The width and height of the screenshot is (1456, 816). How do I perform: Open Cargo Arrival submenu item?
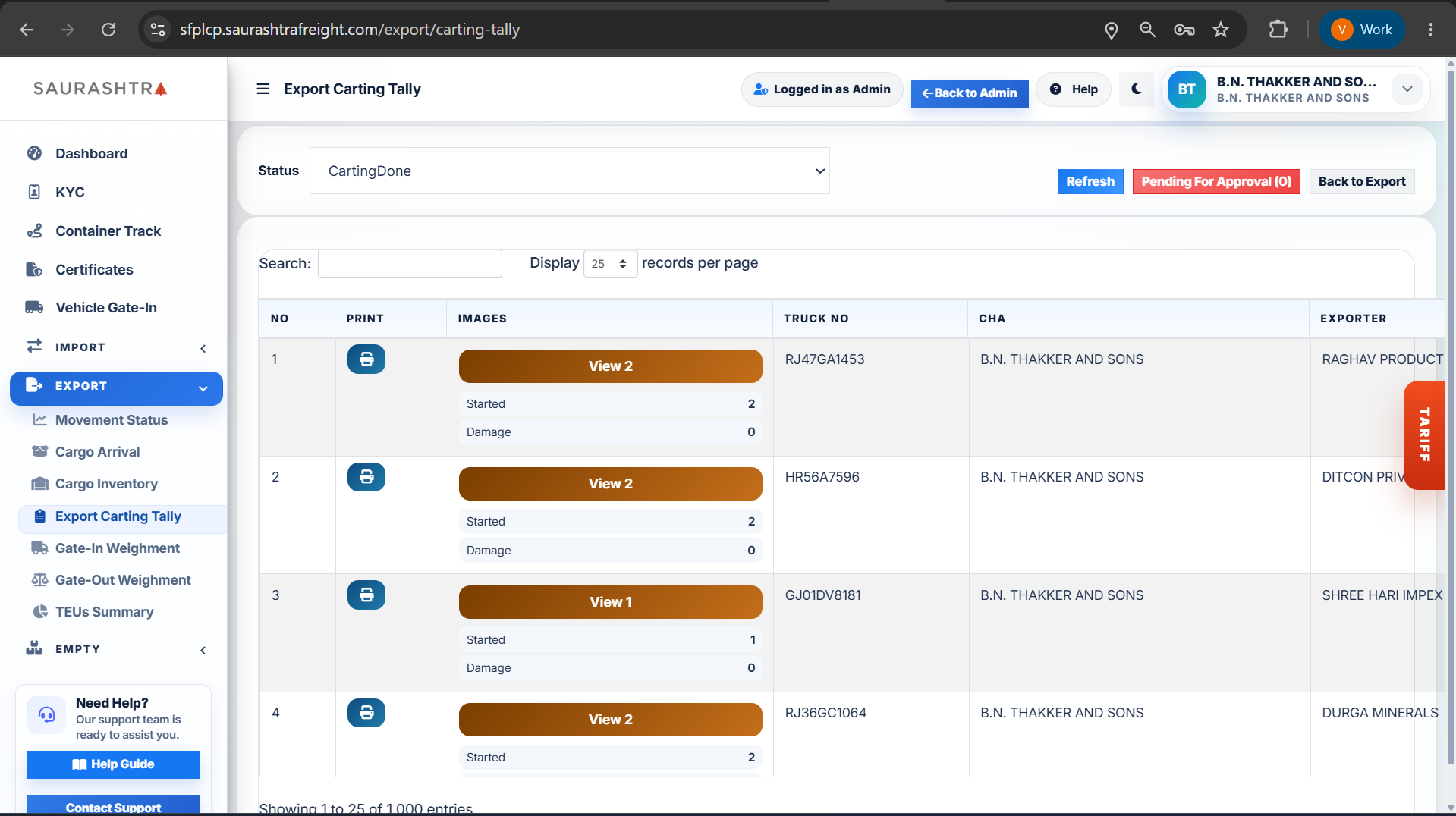click(97, 452)
